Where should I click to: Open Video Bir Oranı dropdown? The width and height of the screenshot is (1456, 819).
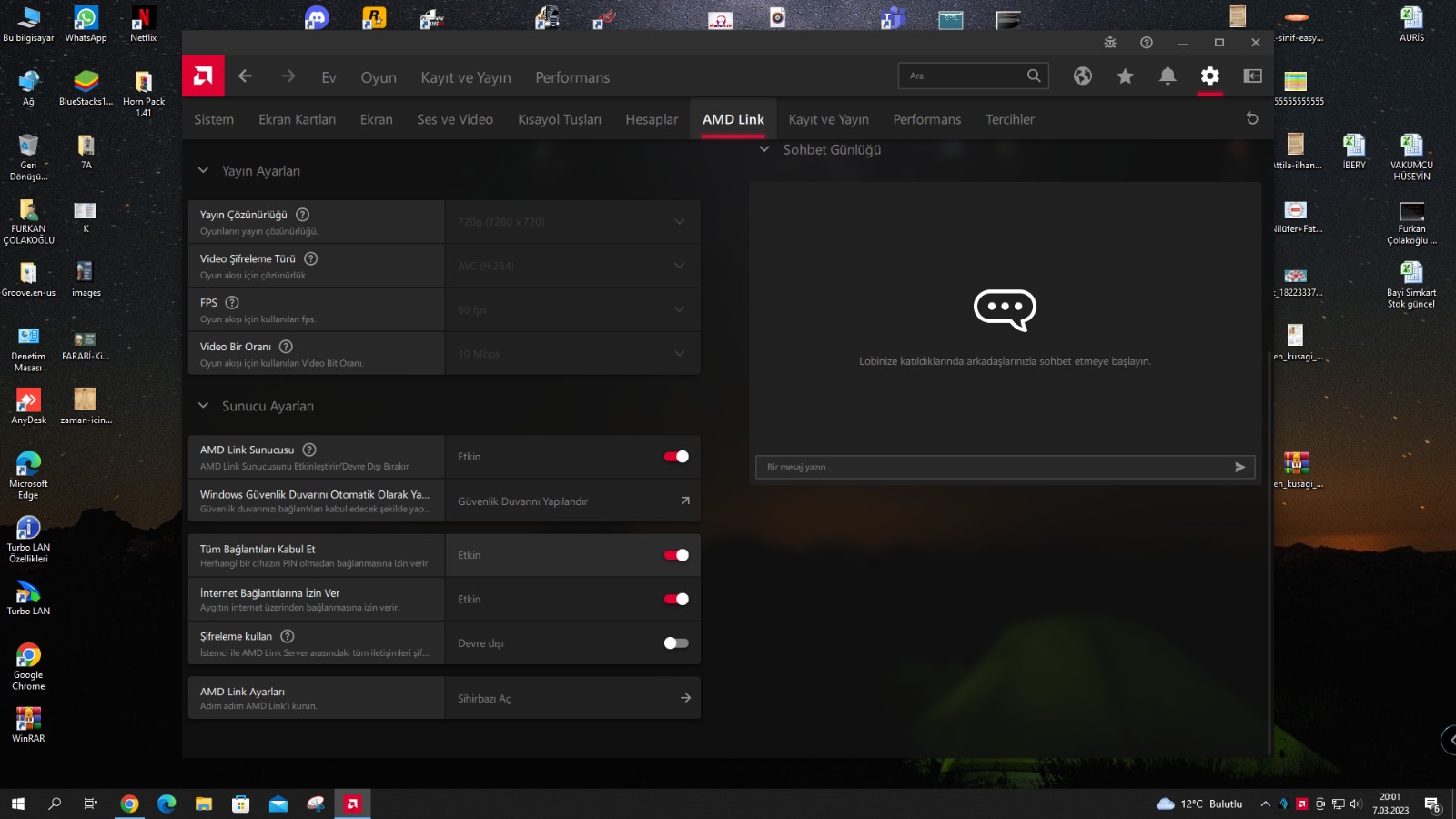[572, 354]
